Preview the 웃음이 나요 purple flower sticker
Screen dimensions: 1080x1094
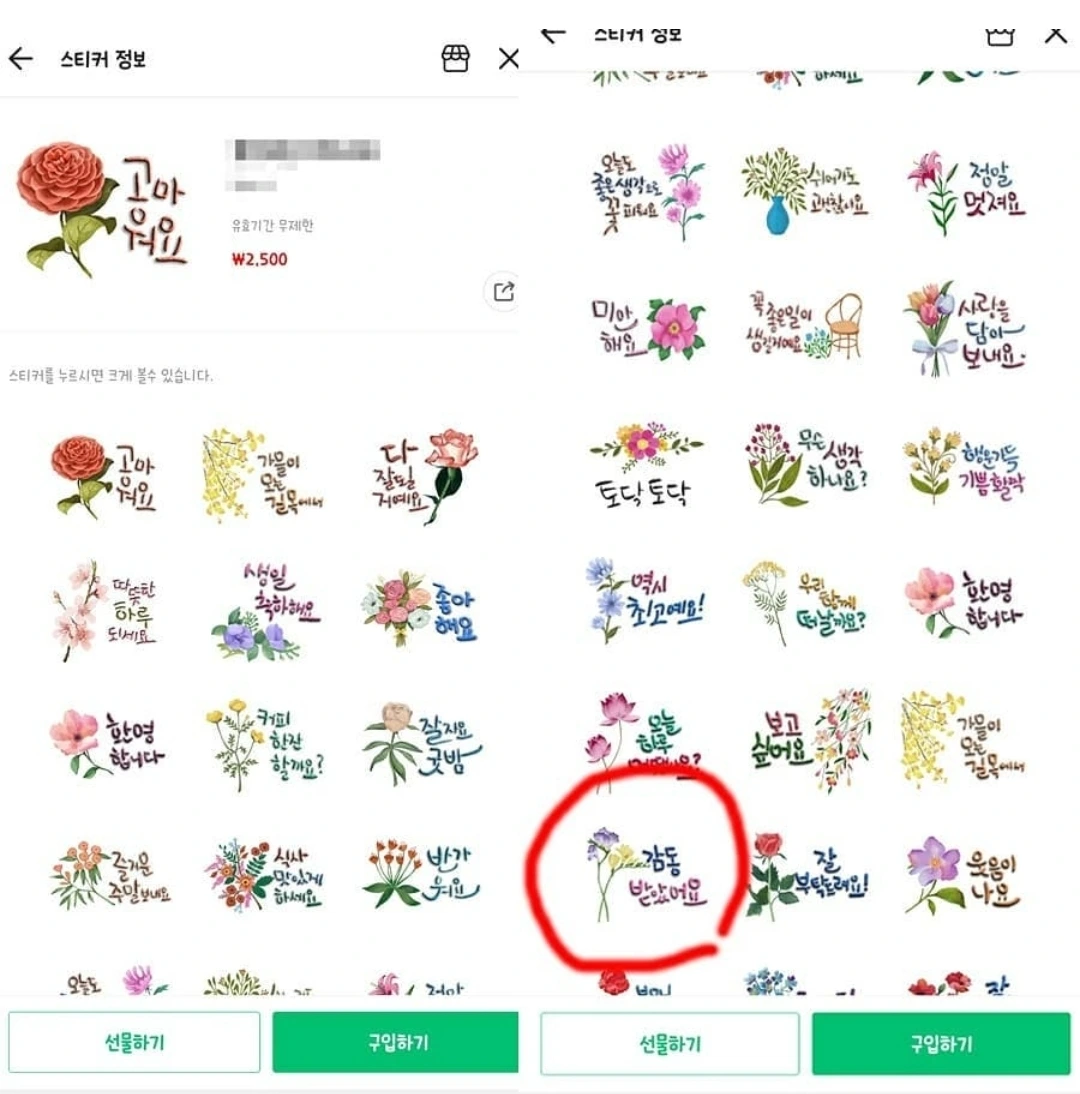pyautogui.click(x=964, y=876)
